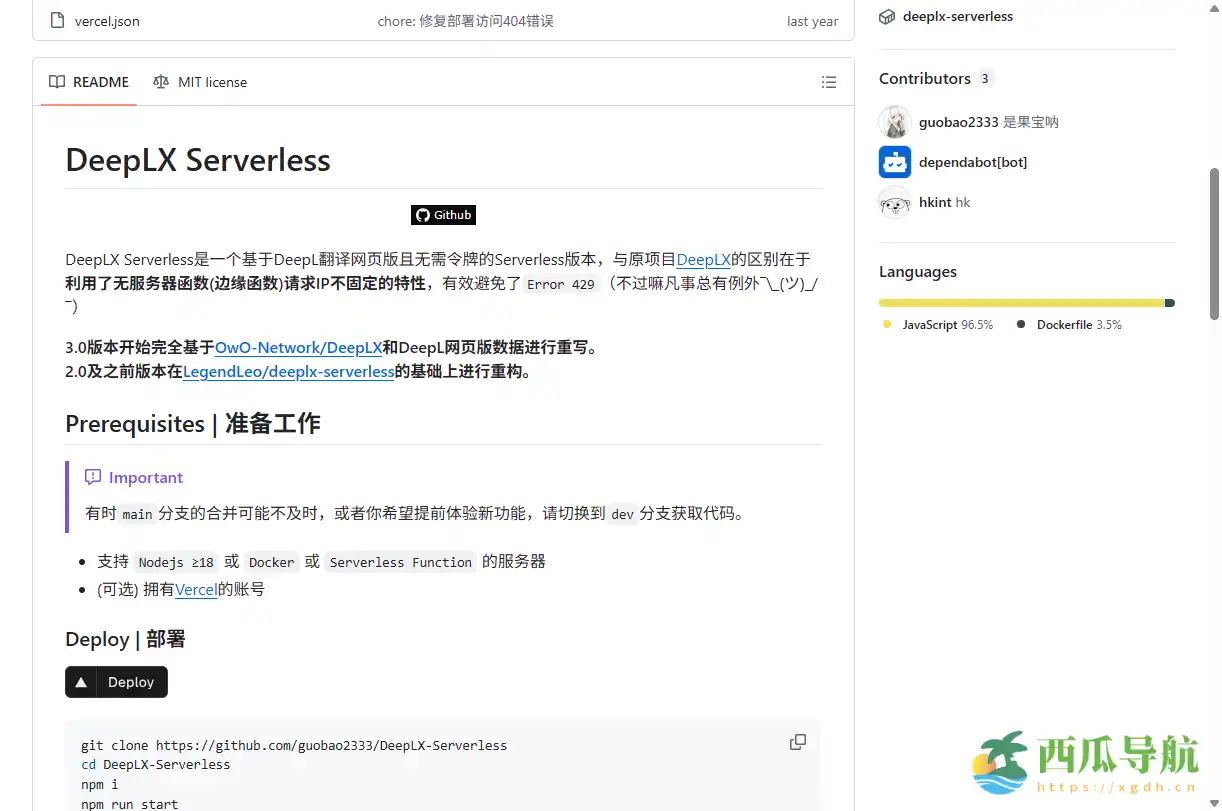The width and height of the screenshot is (1222, 811).
Task: Copy the git clone snippet with copy icon
Action: pos(797,742)
